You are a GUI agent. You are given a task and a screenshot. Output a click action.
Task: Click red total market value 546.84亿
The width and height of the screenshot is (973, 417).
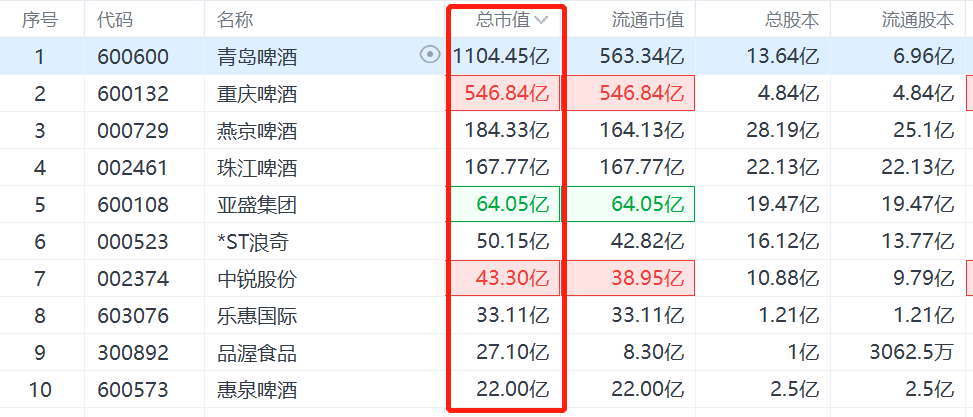click(x=507, y=94)
